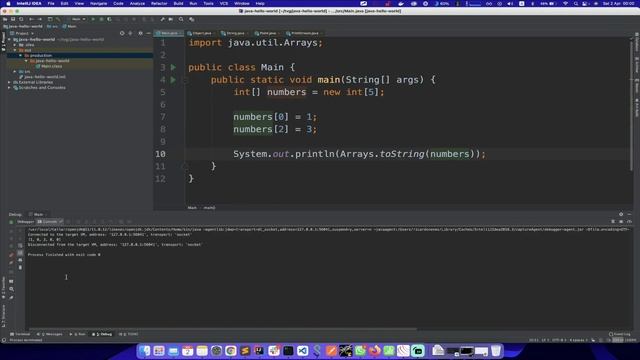
Task: Run Main with the green toolbar play icon
Action: coord(93,19)
